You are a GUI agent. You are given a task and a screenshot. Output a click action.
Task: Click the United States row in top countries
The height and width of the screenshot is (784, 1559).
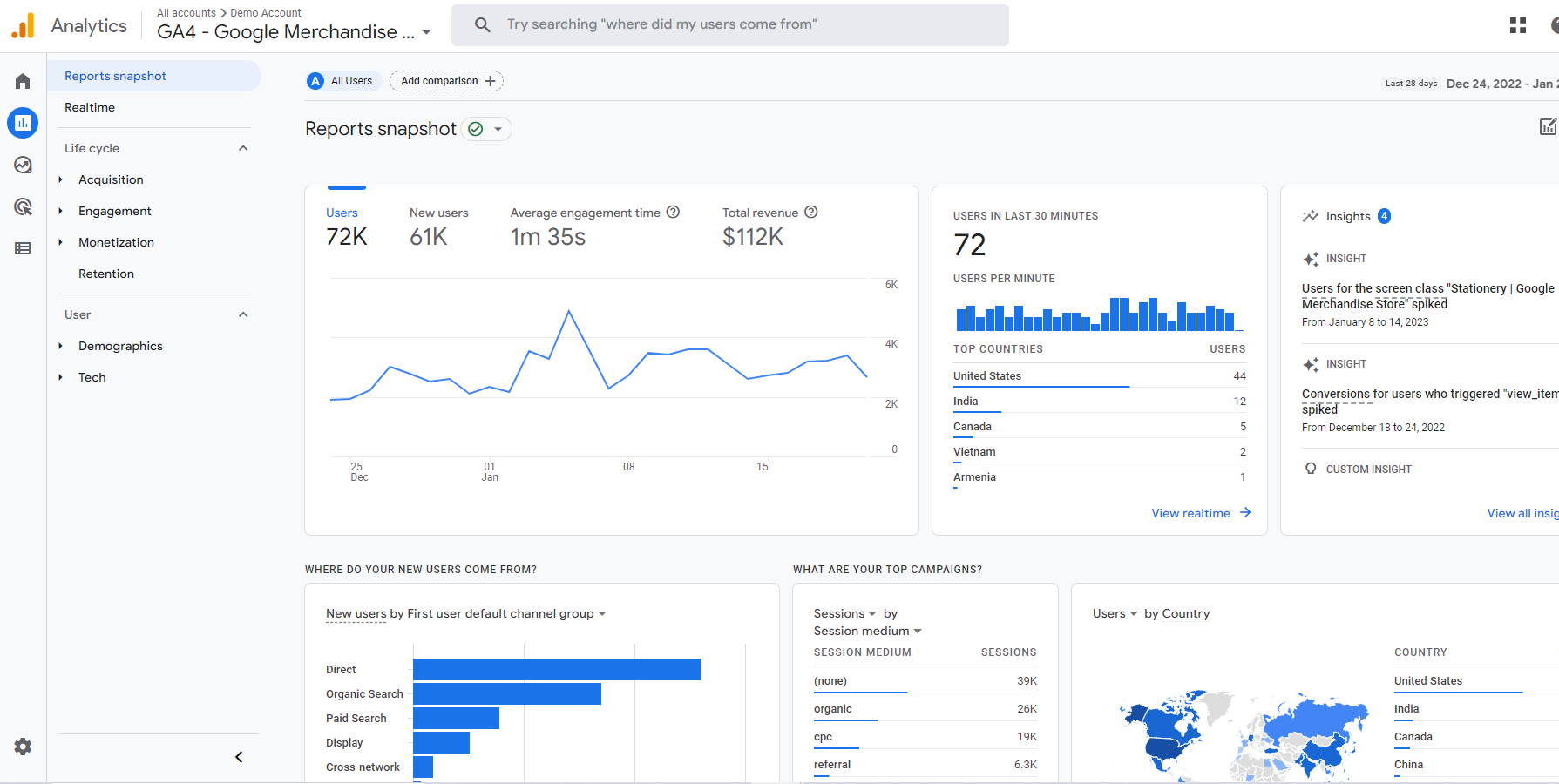1100,376
